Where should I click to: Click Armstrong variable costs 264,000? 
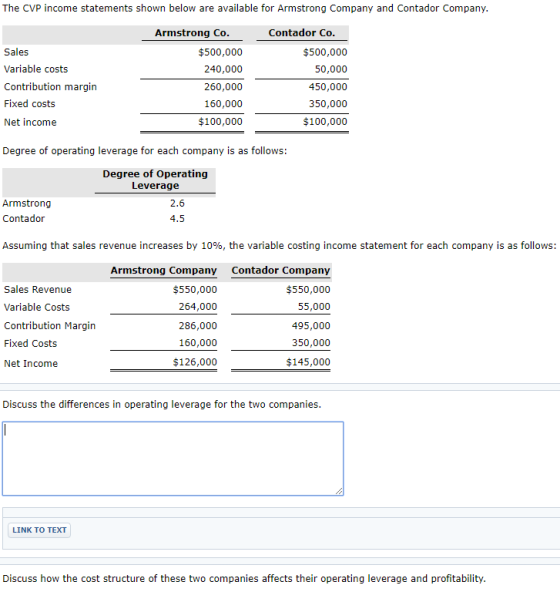click(x=198, y=307)
